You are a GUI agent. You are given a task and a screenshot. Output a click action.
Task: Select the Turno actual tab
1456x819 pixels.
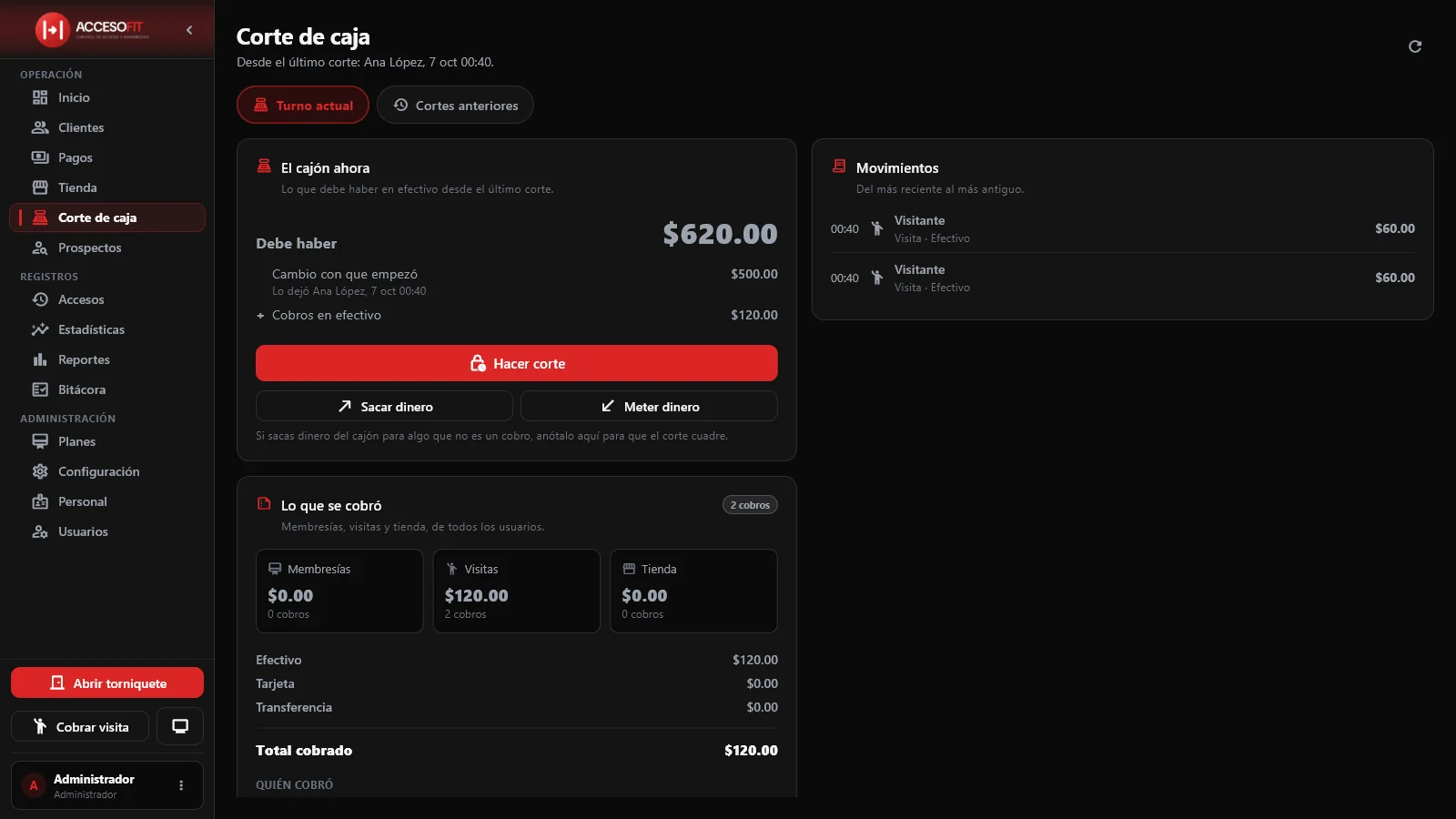(x=303, y=105)
